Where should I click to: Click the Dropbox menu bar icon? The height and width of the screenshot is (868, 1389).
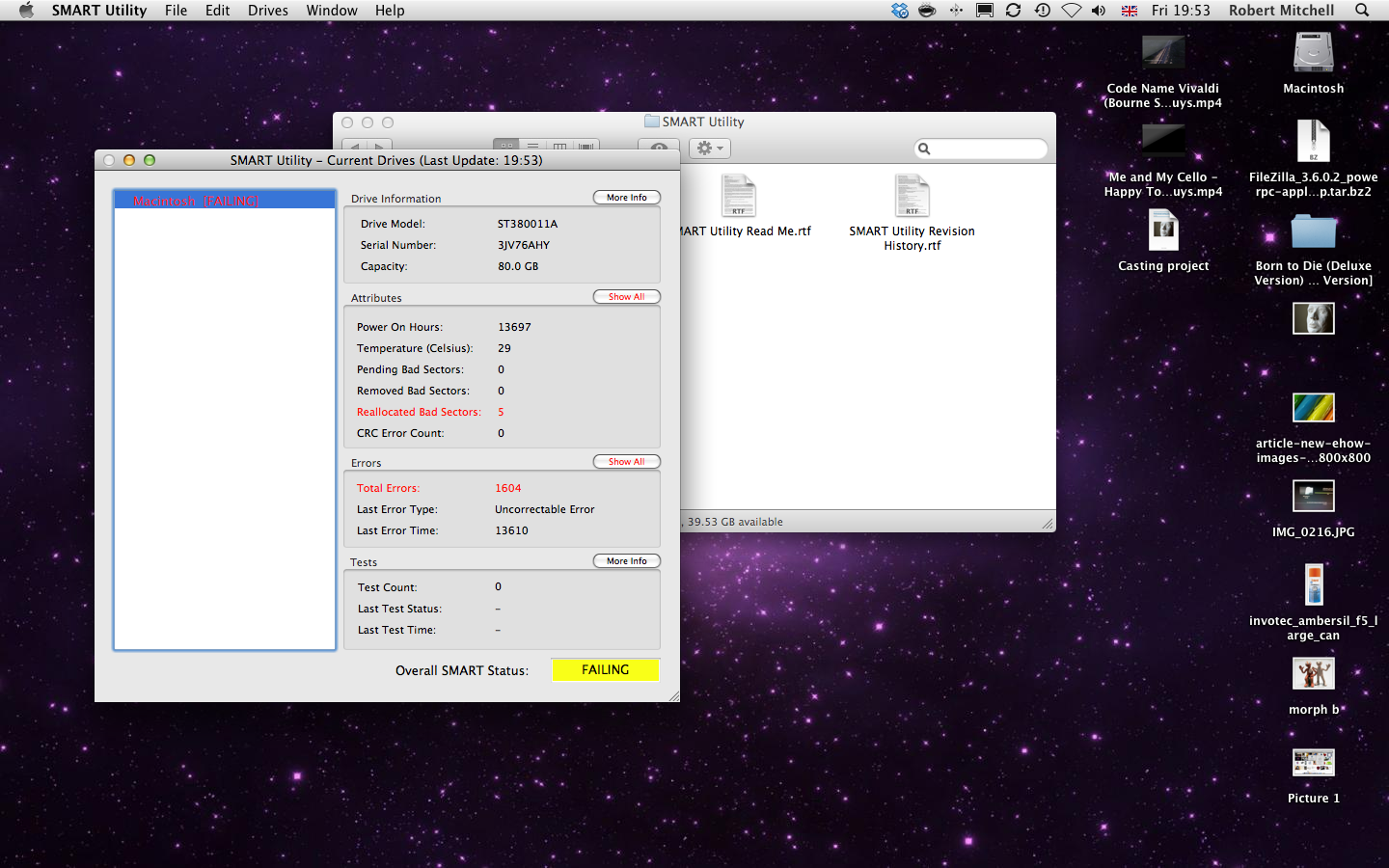click(x=899, y=10)
